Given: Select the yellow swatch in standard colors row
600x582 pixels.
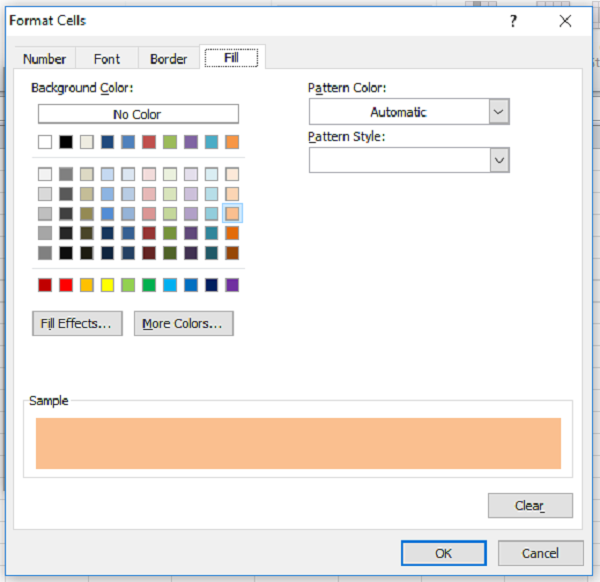Looking at the screenshot, I should 107,285.
